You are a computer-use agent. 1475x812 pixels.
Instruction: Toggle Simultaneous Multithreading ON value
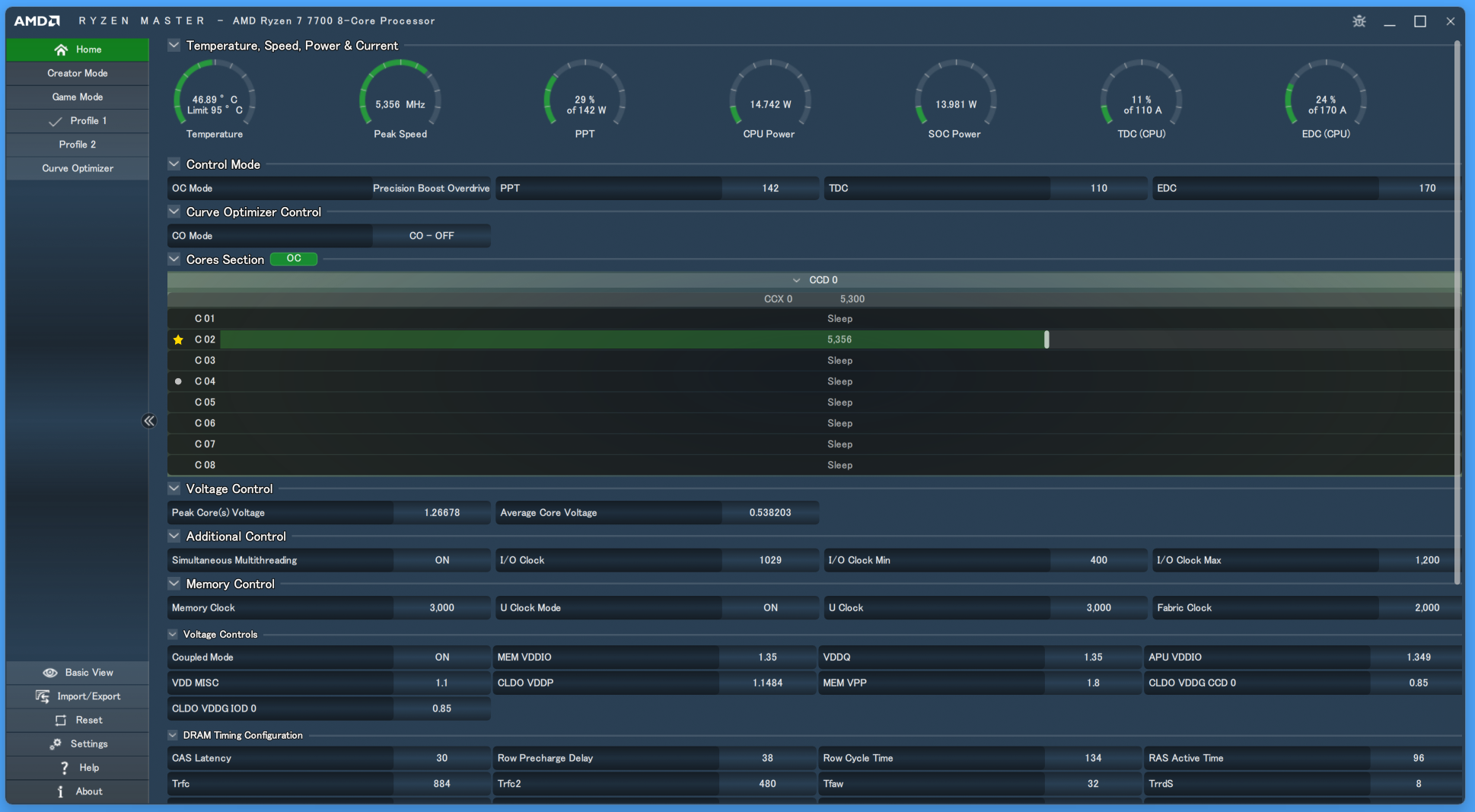coord(442,560)
